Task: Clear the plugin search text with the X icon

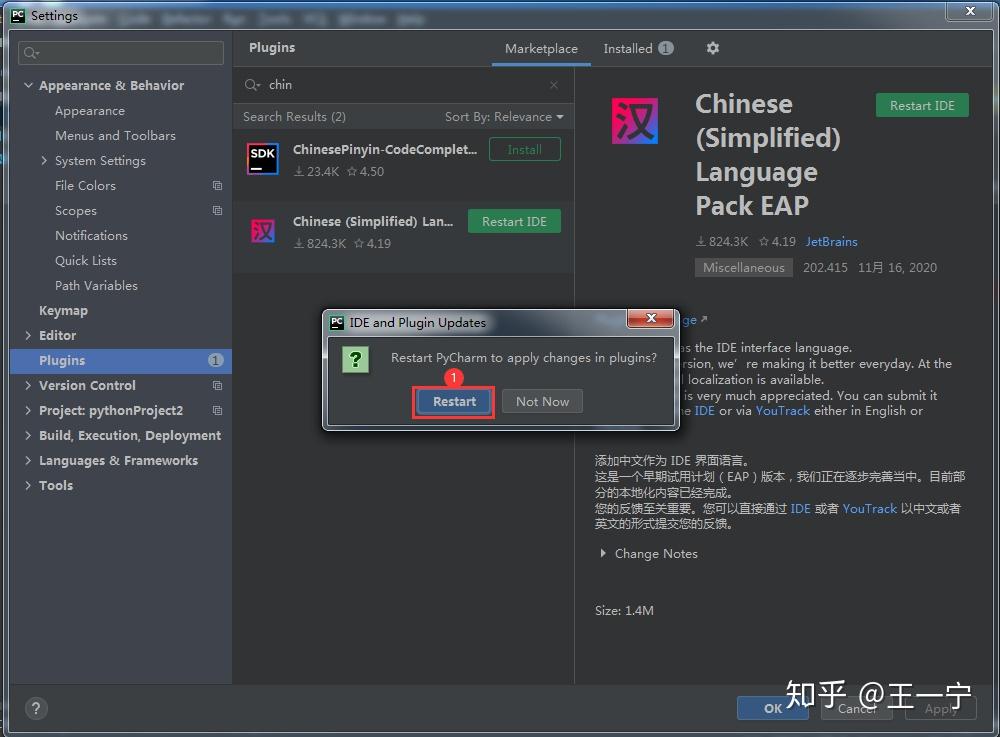Action: [x=554, y=85]
